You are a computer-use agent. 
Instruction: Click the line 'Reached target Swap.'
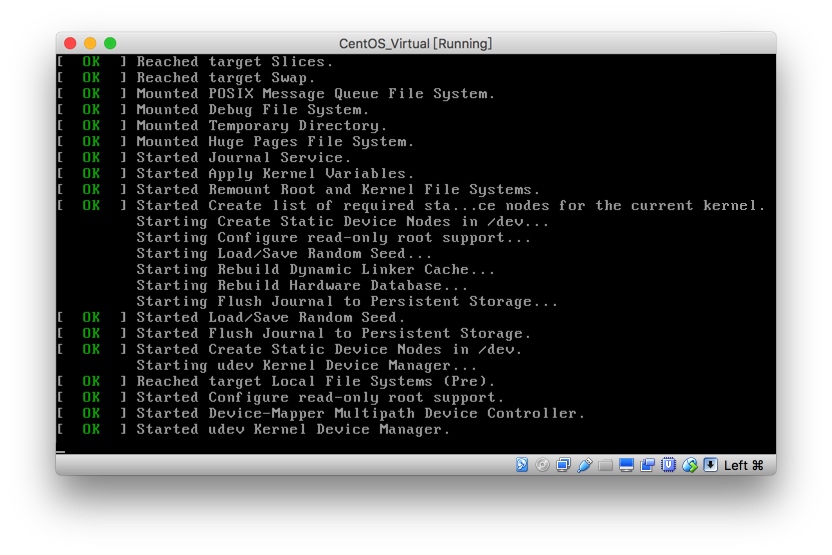point(226,78)
